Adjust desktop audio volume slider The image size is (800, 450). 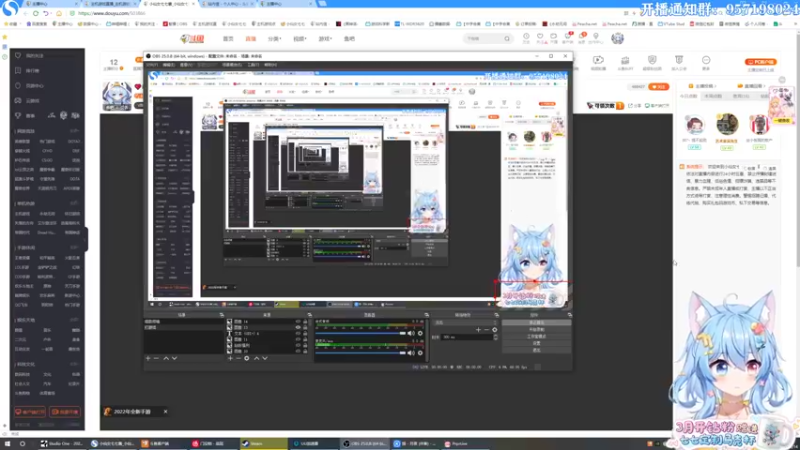tap(360, 334)
